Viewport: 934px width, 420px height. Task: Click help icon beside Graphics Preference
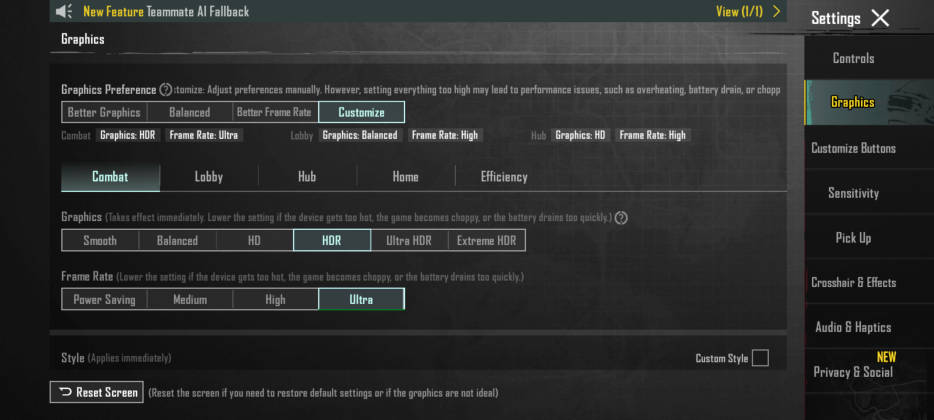pyautogui.click(x=166, y=90)
